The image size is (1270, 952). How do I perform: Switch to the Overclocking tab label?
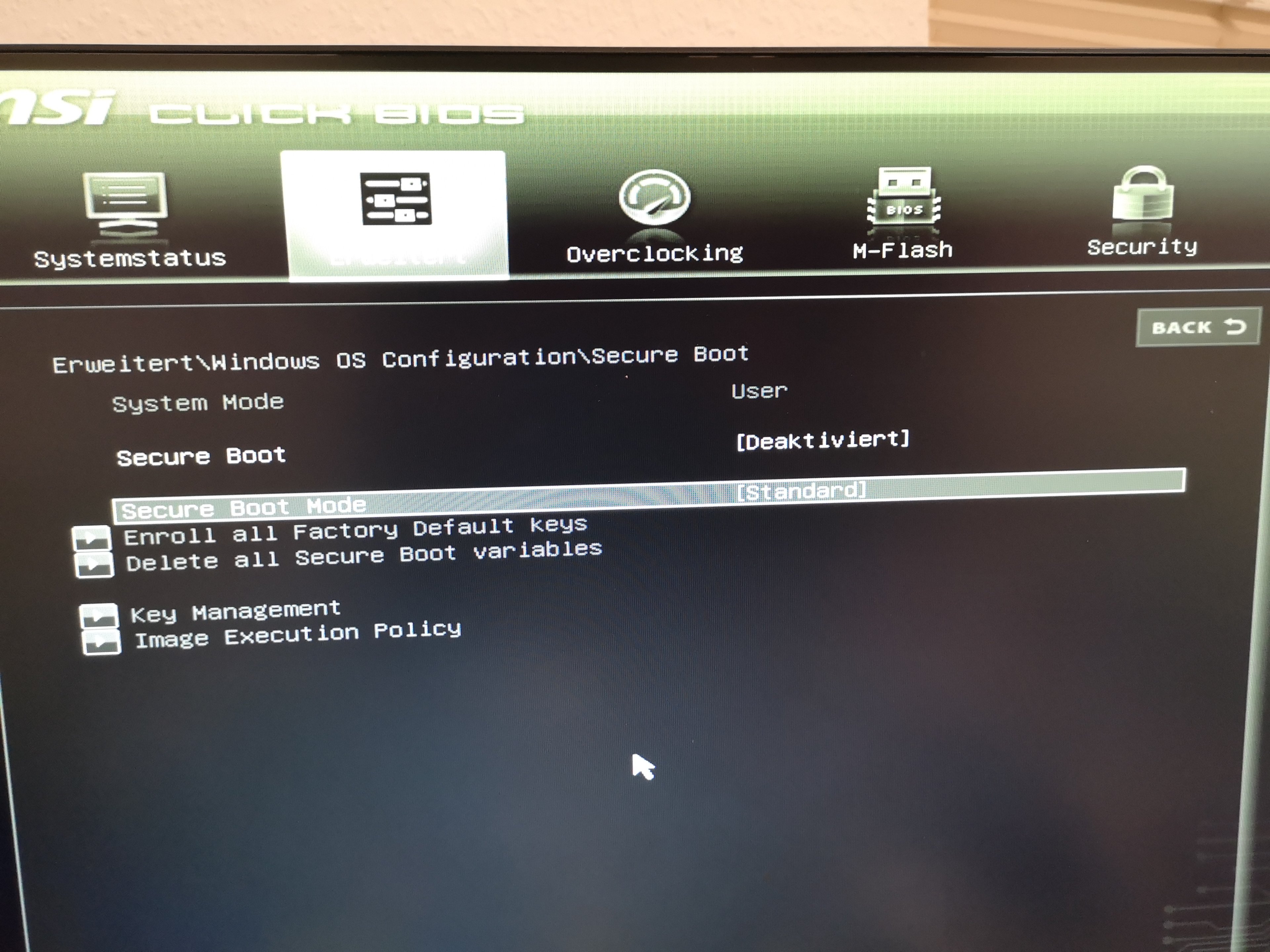coord(655,253)
